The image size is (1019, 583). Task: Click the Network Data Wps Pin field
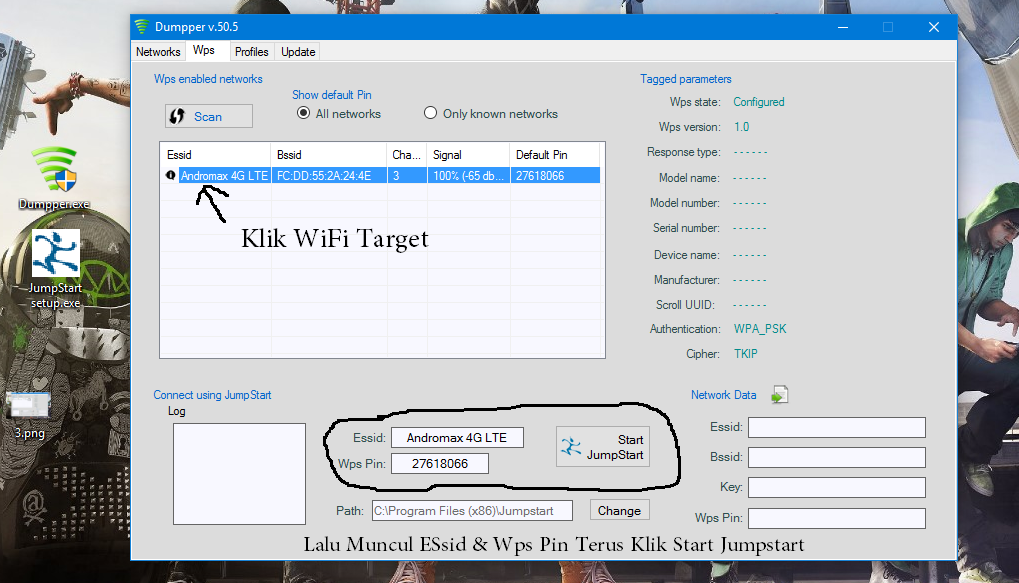(x=836, y=518)
